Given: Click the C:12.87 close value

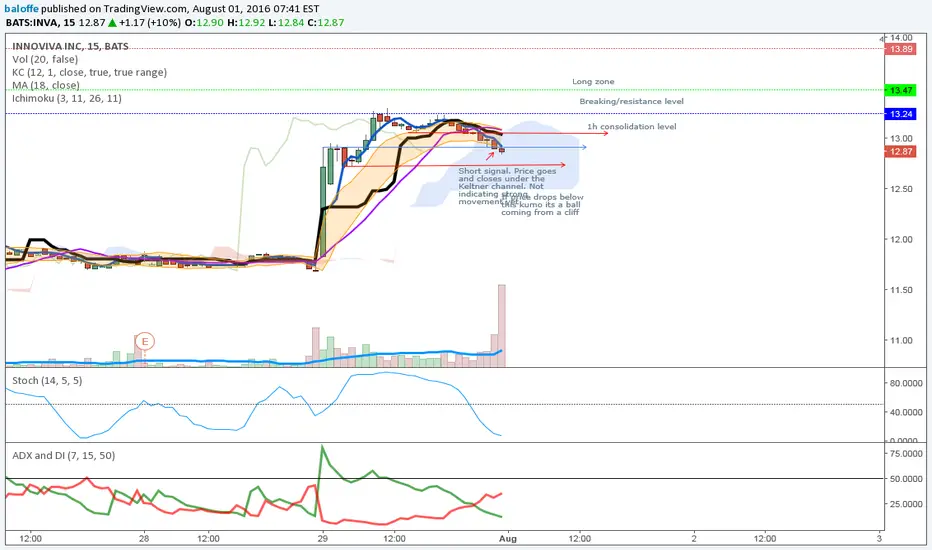Looking at the screenshot, I should click(326, 23).
